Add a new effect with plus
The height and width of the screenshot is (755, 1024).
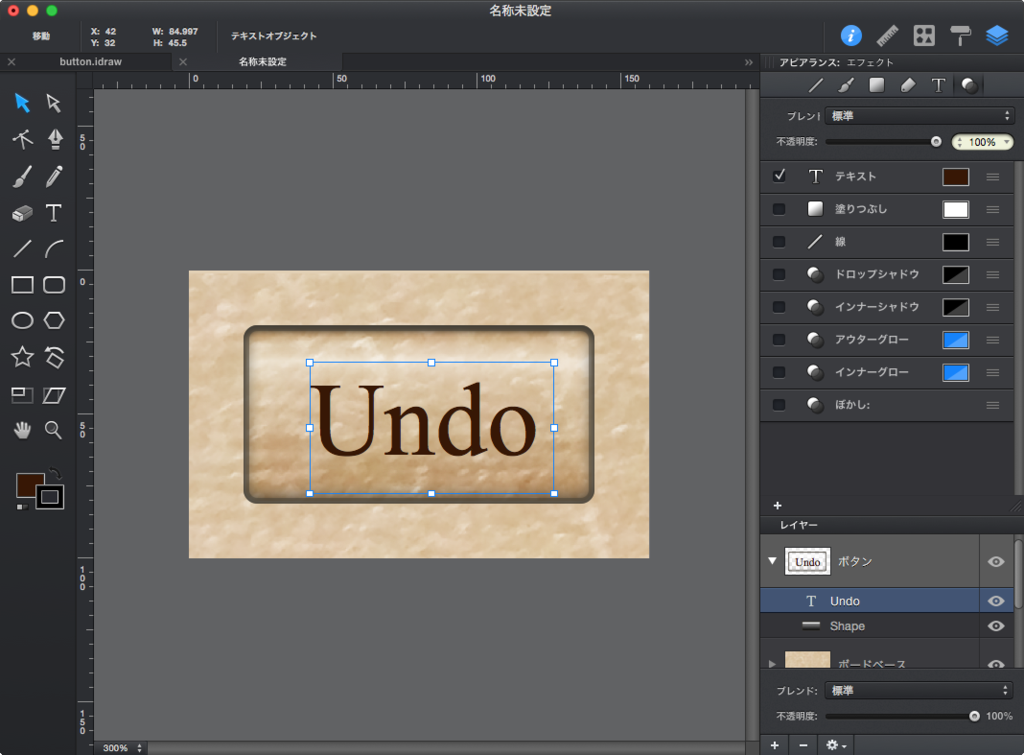tap(777, 506)
